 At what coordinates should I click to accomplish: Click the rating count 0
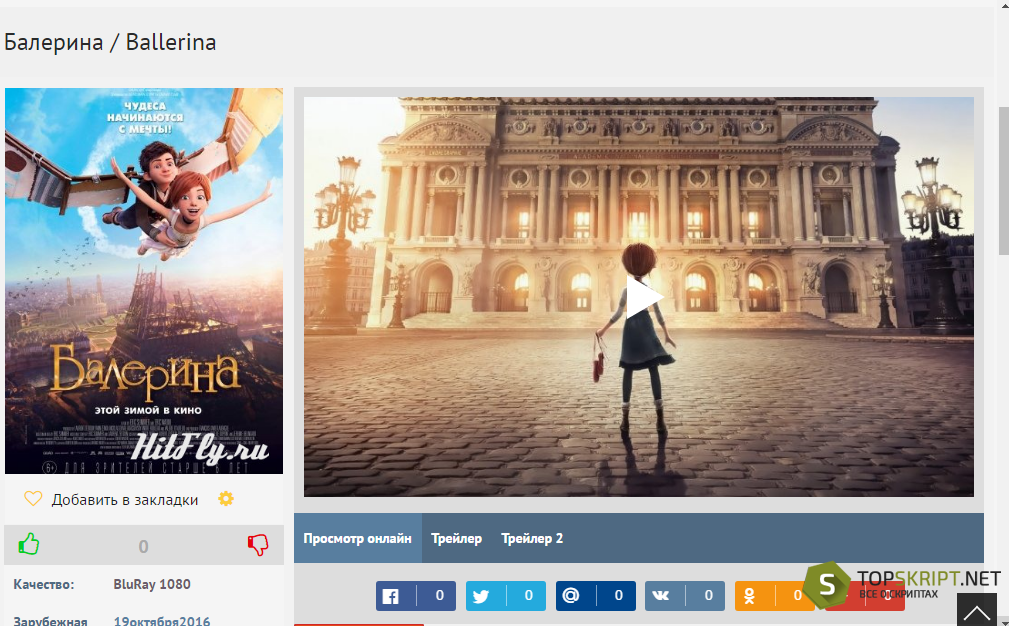pos(143,546)
